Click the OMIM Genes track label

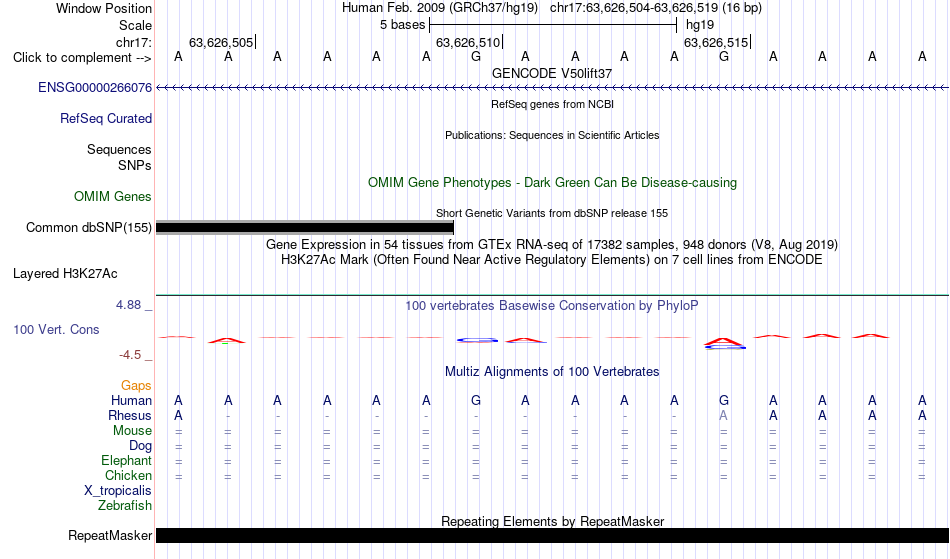point(113,197)
